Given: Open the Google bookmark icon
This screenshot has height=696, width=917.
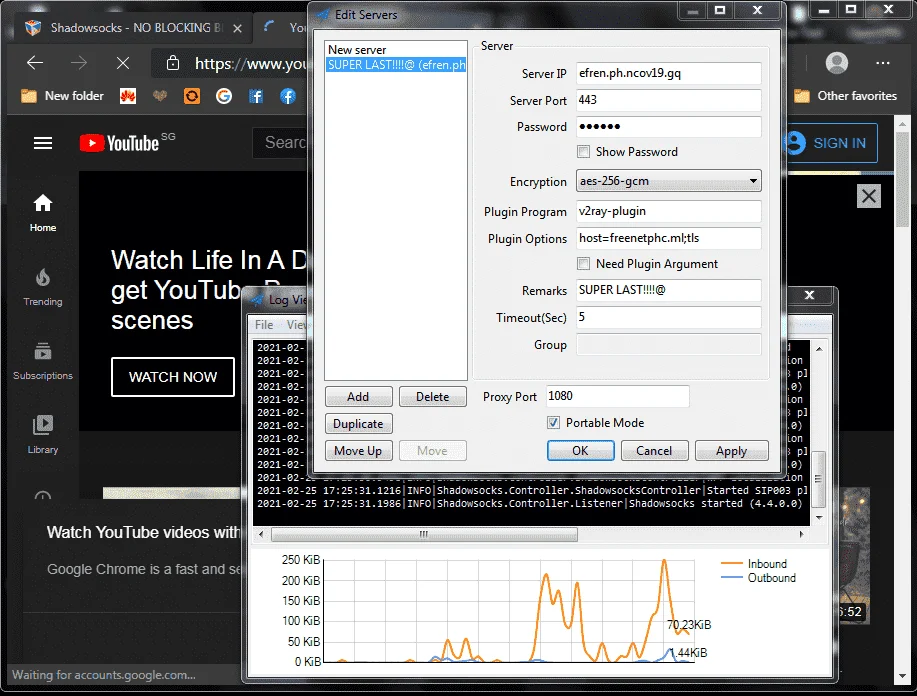Looking at the screenshot, I should [x=223, y=96].
